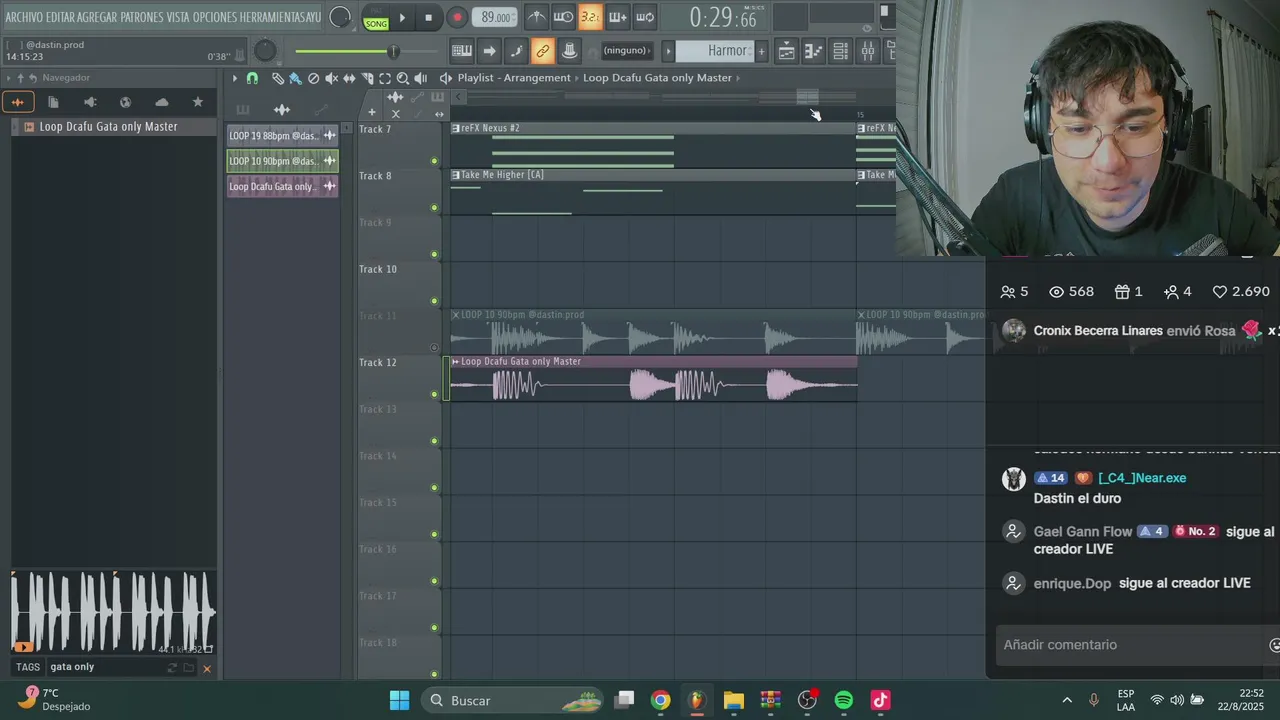Open the ARCHIVO menu

[24, 17]
